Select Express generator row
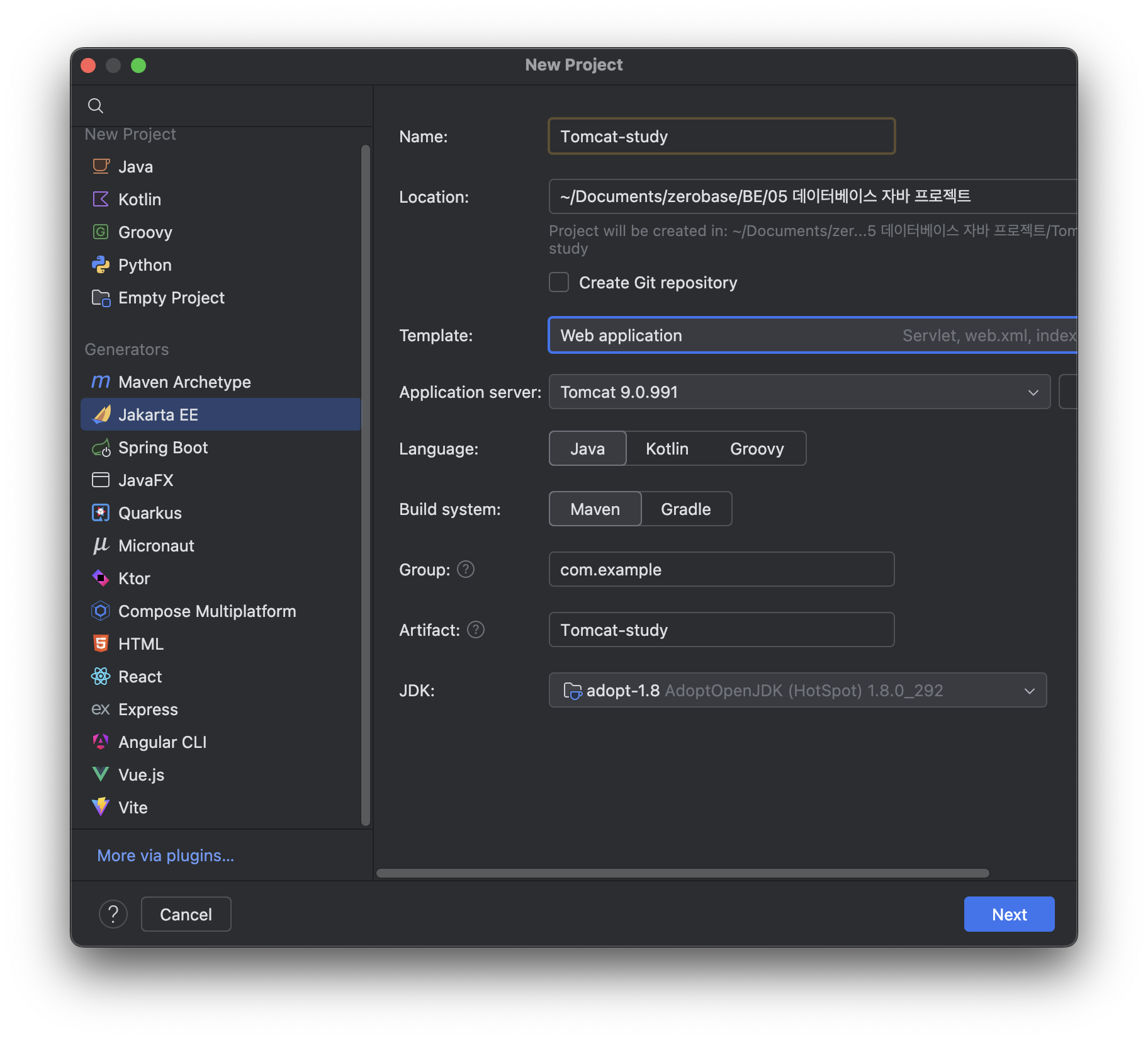The width and height of the screenshot is (1148, 1040). click(x=221, y=709)
